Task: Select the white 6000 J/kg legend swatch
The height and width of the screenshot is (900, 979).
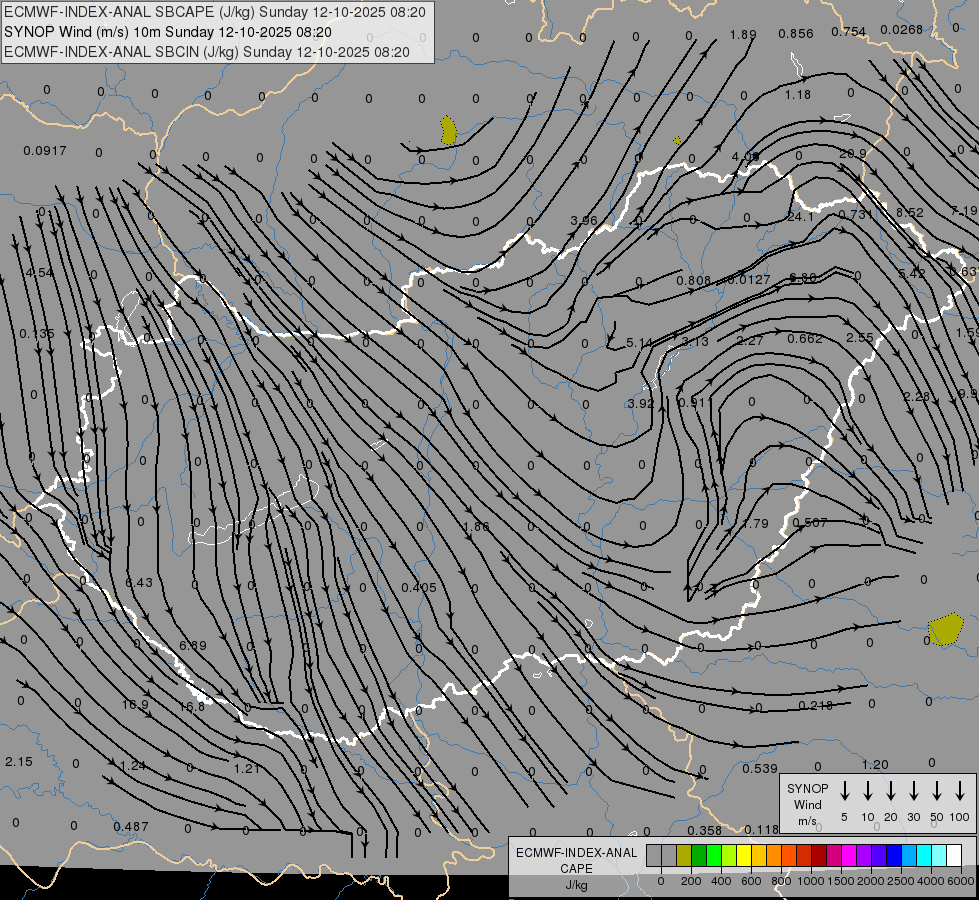Action: [x=954, y=855]
